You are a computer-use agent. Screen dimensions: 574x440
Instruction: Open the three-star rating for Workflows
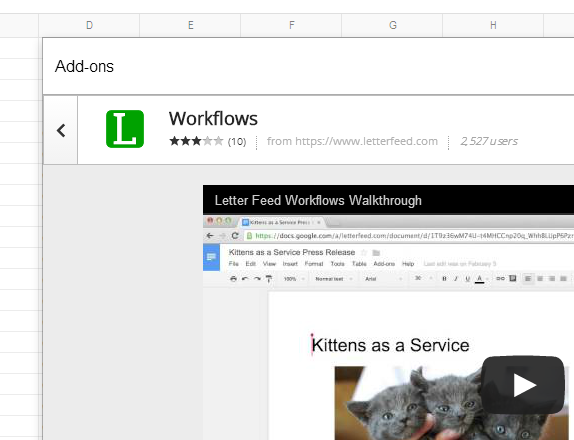[x=196, y=141]
